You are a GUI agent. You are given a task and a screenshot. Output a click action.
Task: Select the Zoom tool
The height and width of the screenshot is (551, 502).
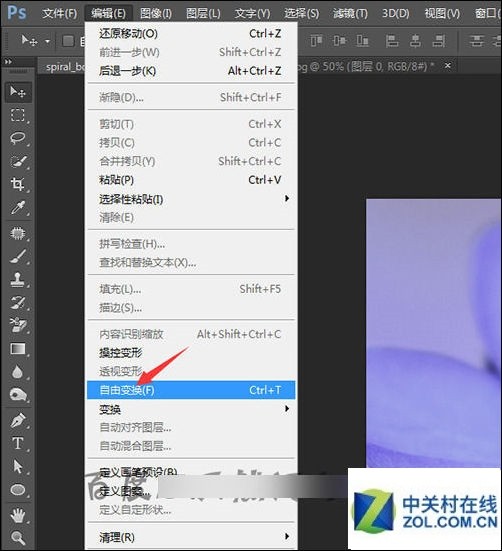coord(18,538)
